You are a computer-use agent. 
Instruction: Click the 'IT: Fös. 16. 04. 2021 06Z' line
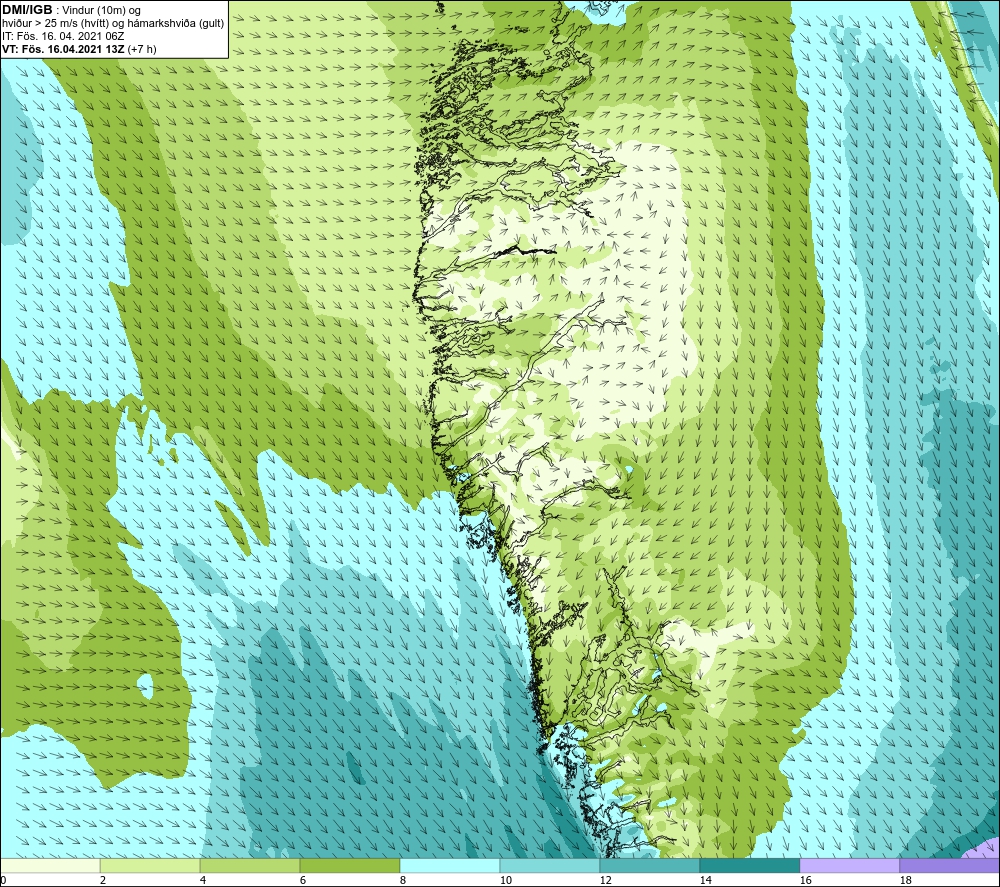click(63, 36)
